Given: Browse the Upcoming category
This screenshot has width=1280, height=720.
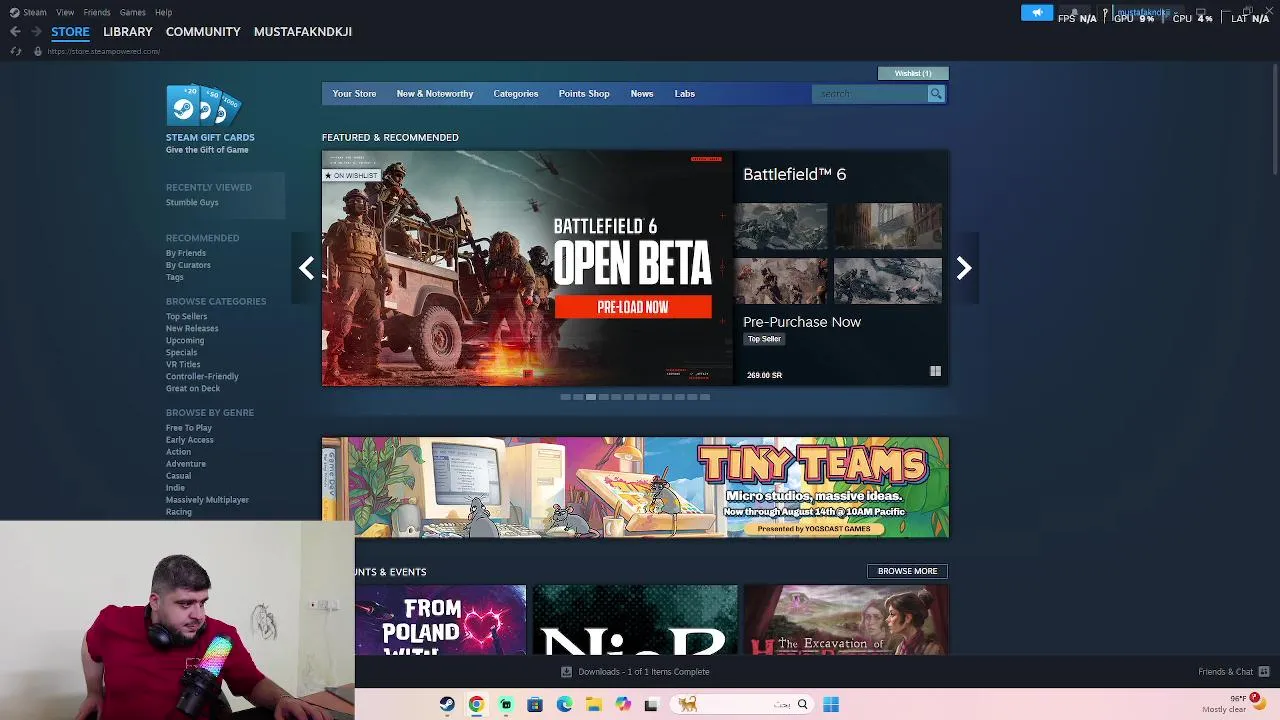Looking at the screenshot, I should [185, 341].
